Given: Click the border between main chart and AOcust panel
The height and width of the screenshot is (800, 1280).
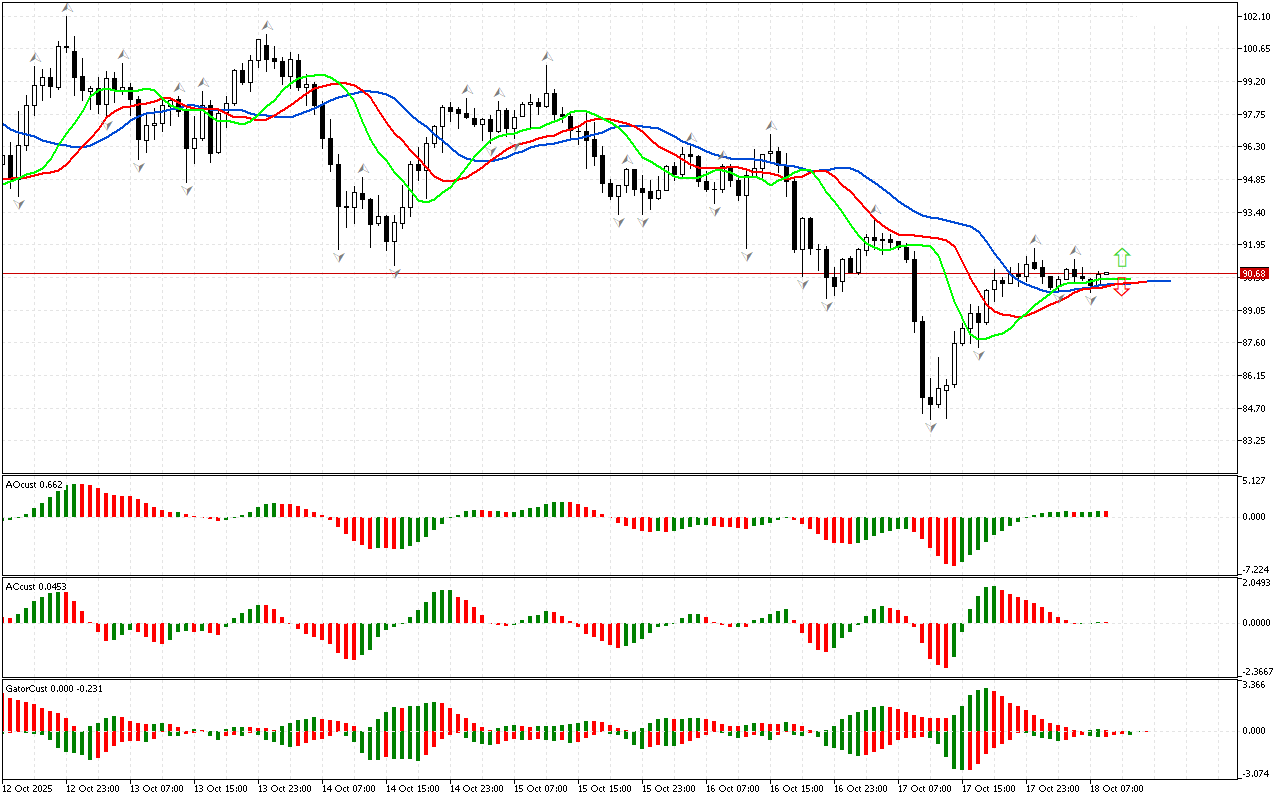Looking at the screenshot, I should [x=618, y=474].
